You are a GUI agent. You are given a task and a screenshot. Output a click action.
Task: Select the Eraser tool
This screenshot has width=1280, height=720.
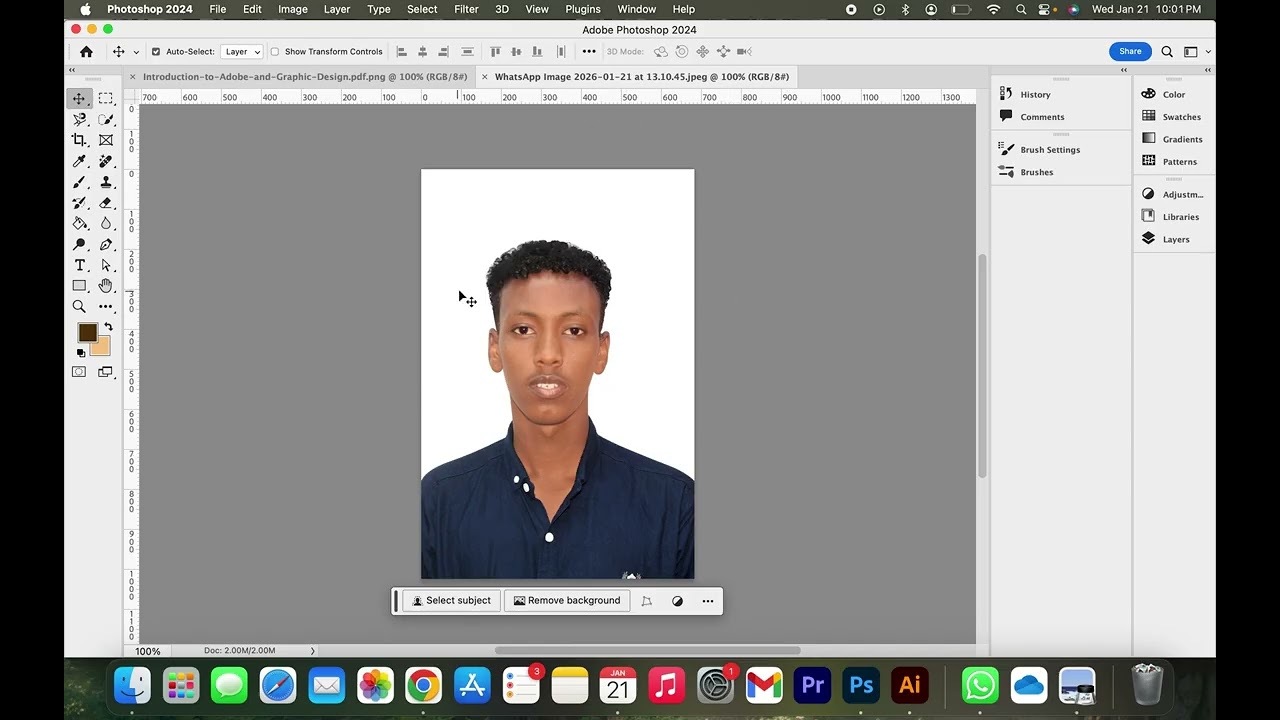[x=105, y=203]
